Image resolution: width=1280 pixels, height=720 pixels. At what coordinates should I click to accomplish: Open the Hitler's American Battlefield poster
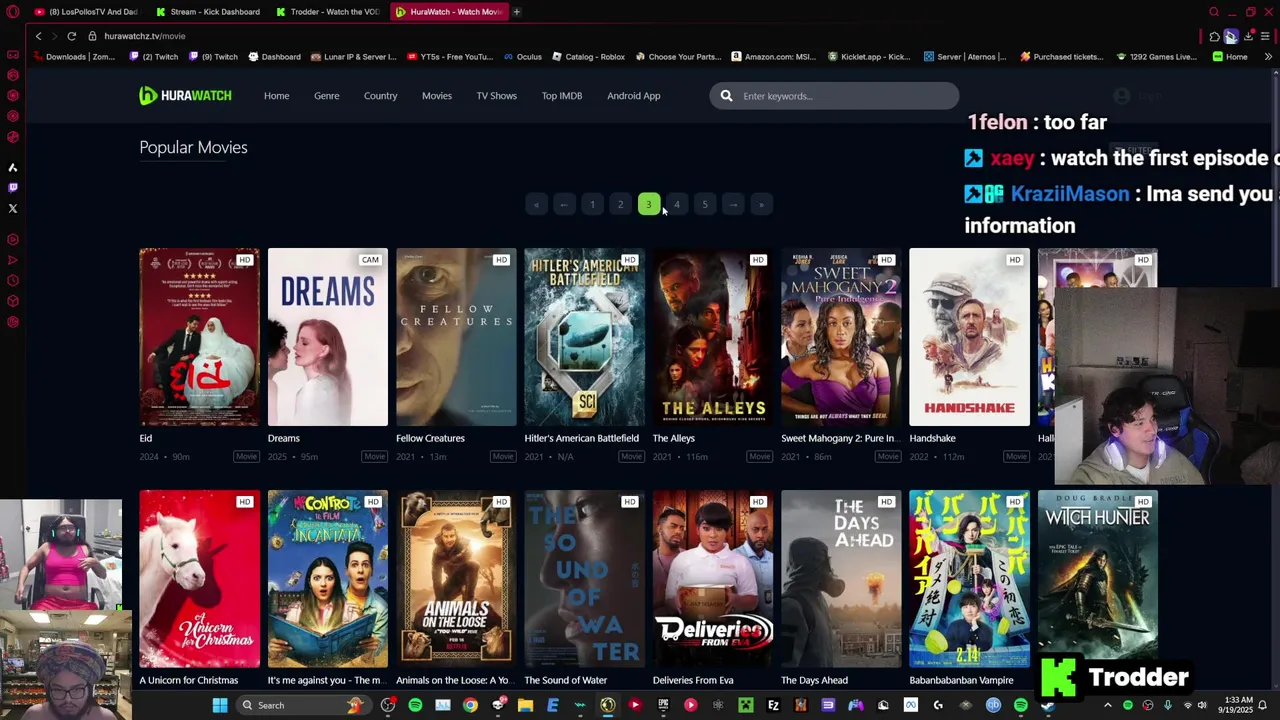point(584,337)
